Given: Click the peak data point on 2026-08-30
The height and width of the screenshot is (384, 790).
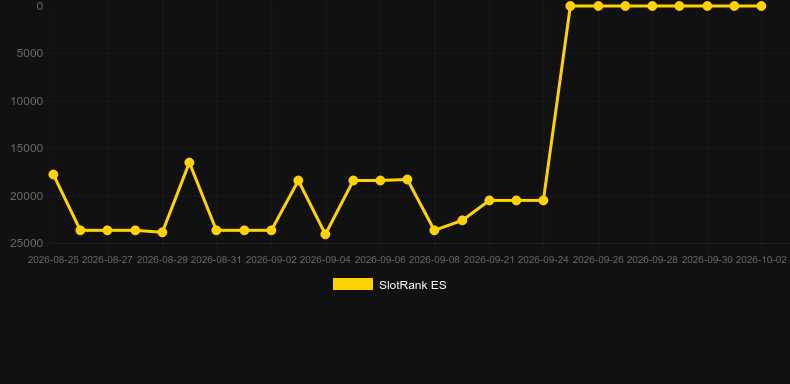Looking at the screenshot, I should pyautogui.click(x=189, y=162).
